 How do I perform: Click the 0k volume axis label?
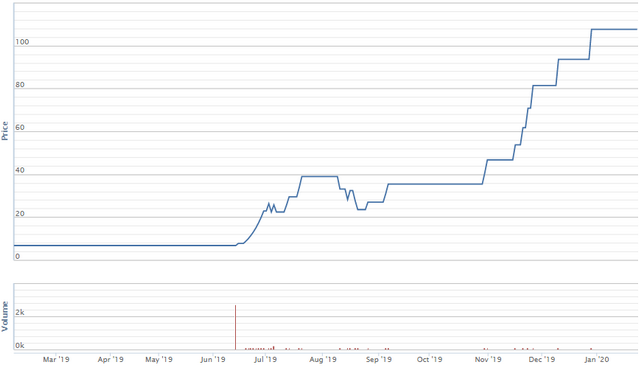pos(20,346)
